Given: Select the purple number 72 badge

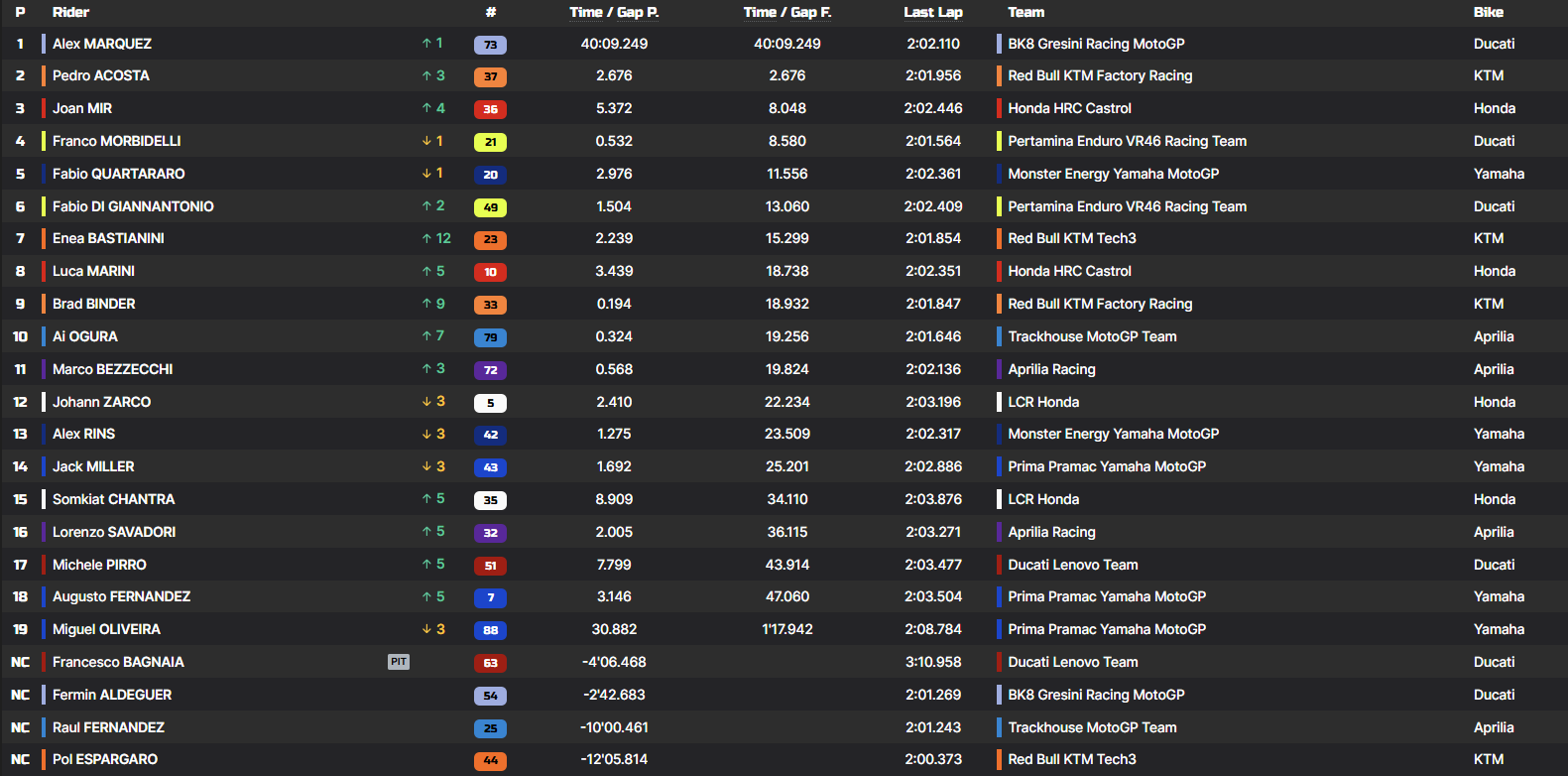Looking at the screenshot, I should 490,370.
